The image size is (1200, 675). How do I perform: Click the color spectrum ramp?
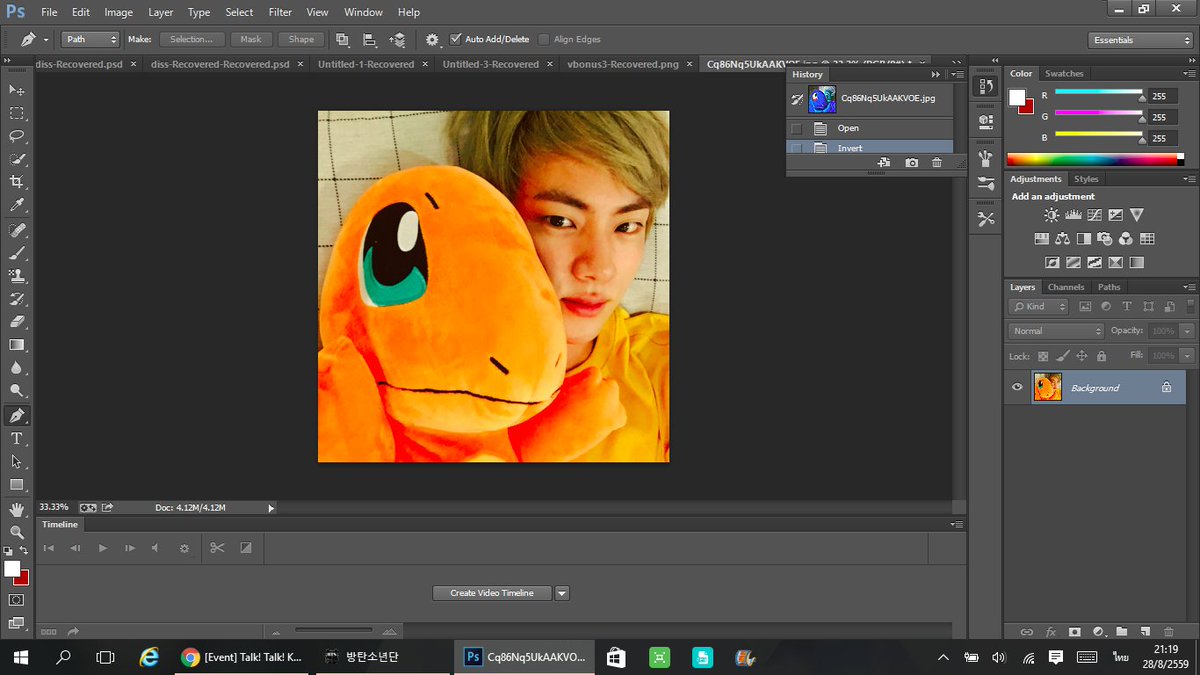pos(1095,159)
